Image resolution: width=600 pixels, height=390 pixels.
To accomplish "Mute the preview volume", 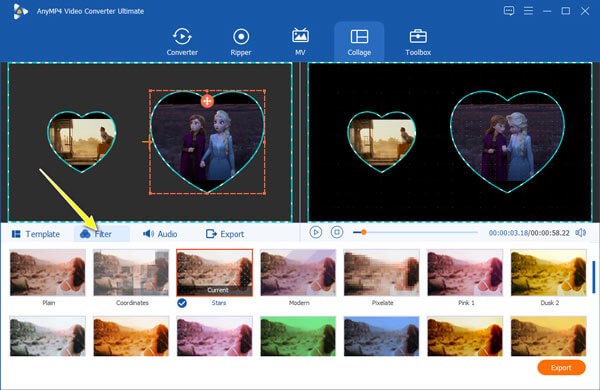I will point(581,233).
